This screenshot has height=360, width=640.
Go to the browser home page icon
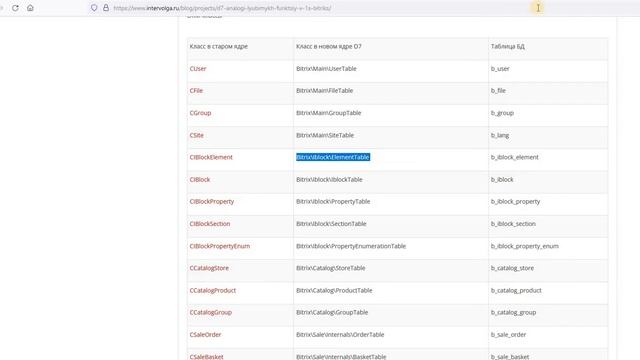pyautogui.click(x=30, y=8)
